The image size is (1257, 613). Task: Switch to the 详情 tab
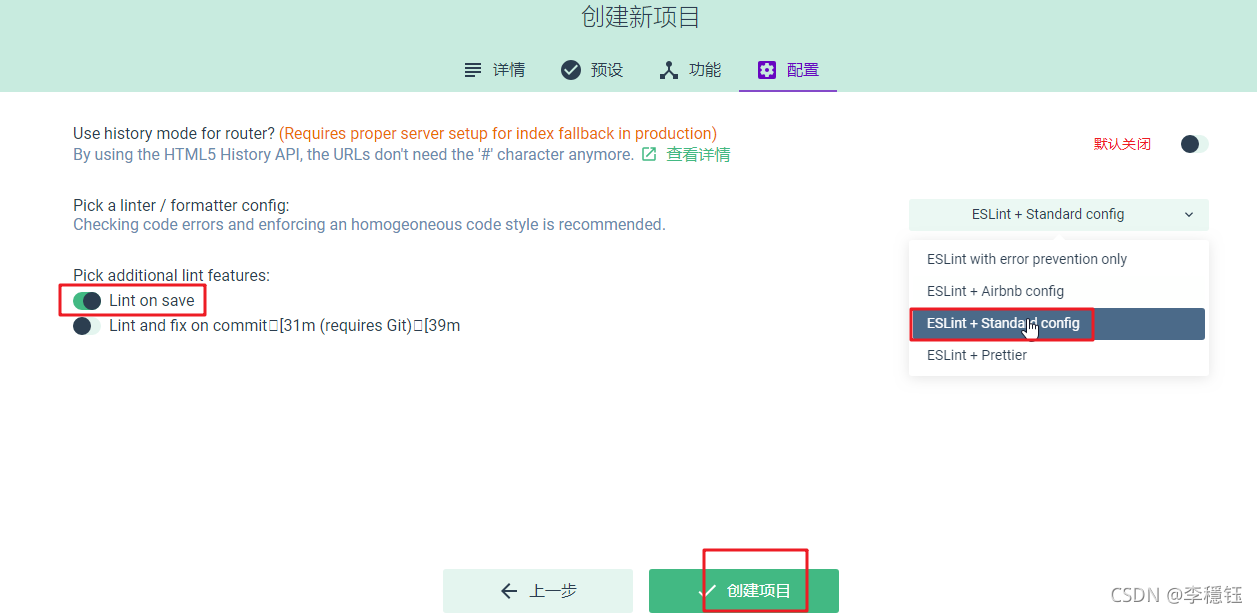point(495,70)
